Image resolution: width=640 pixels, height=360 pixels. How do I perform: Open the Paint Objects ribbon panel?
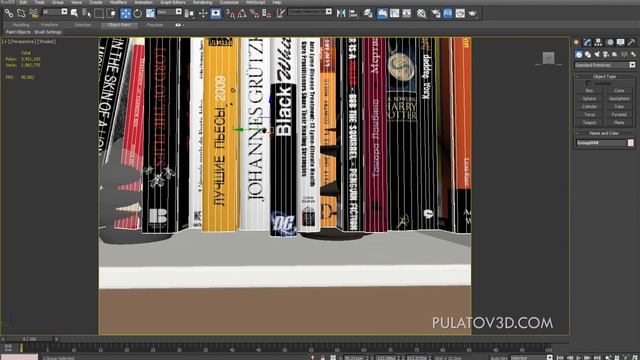pos(18,32)
